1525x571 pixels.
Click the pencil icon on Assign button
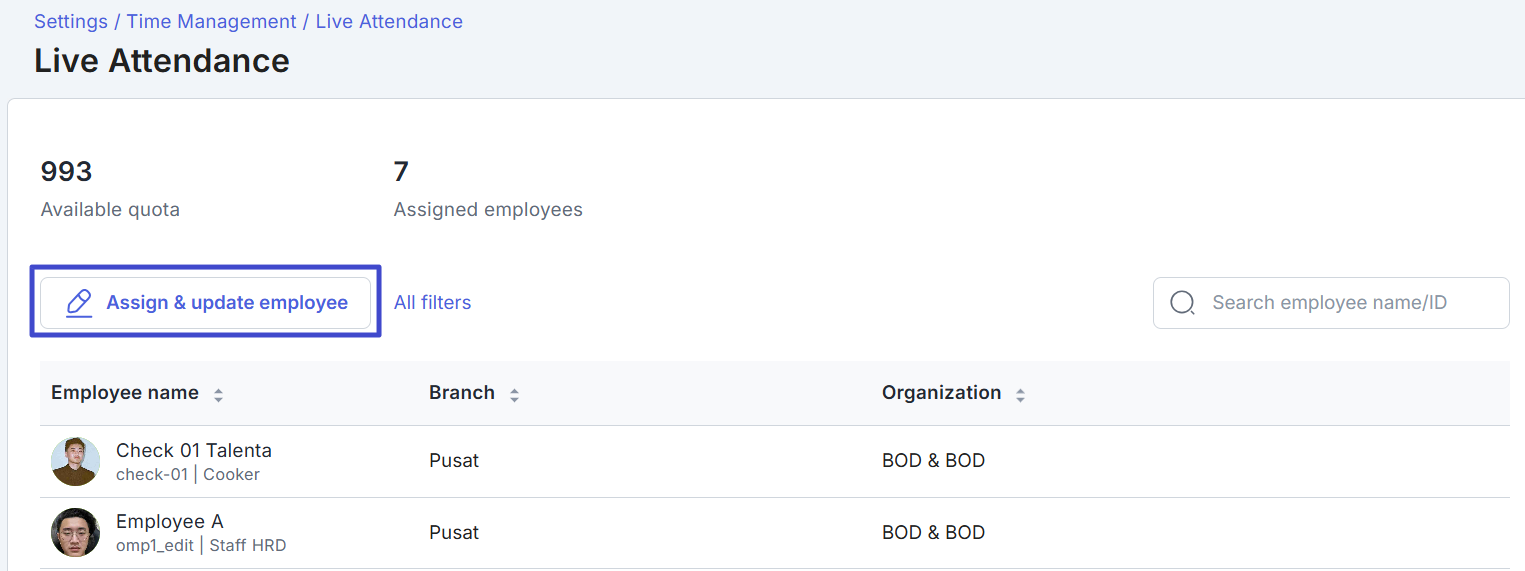pos(79,303)
